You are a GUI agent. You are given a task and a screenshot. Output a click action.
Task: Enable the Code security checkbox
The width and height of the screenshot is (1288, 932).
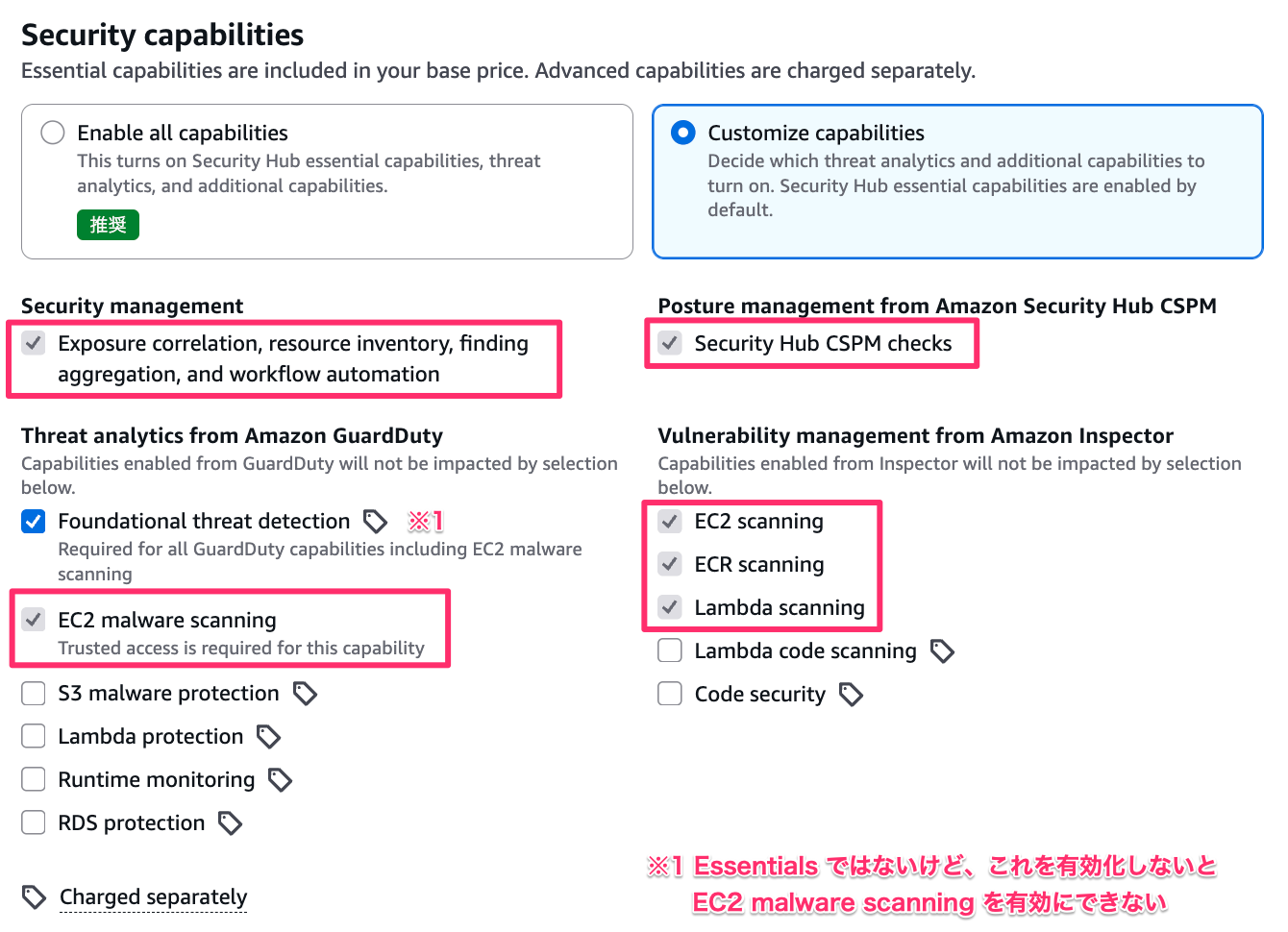[x=670, y=695]
